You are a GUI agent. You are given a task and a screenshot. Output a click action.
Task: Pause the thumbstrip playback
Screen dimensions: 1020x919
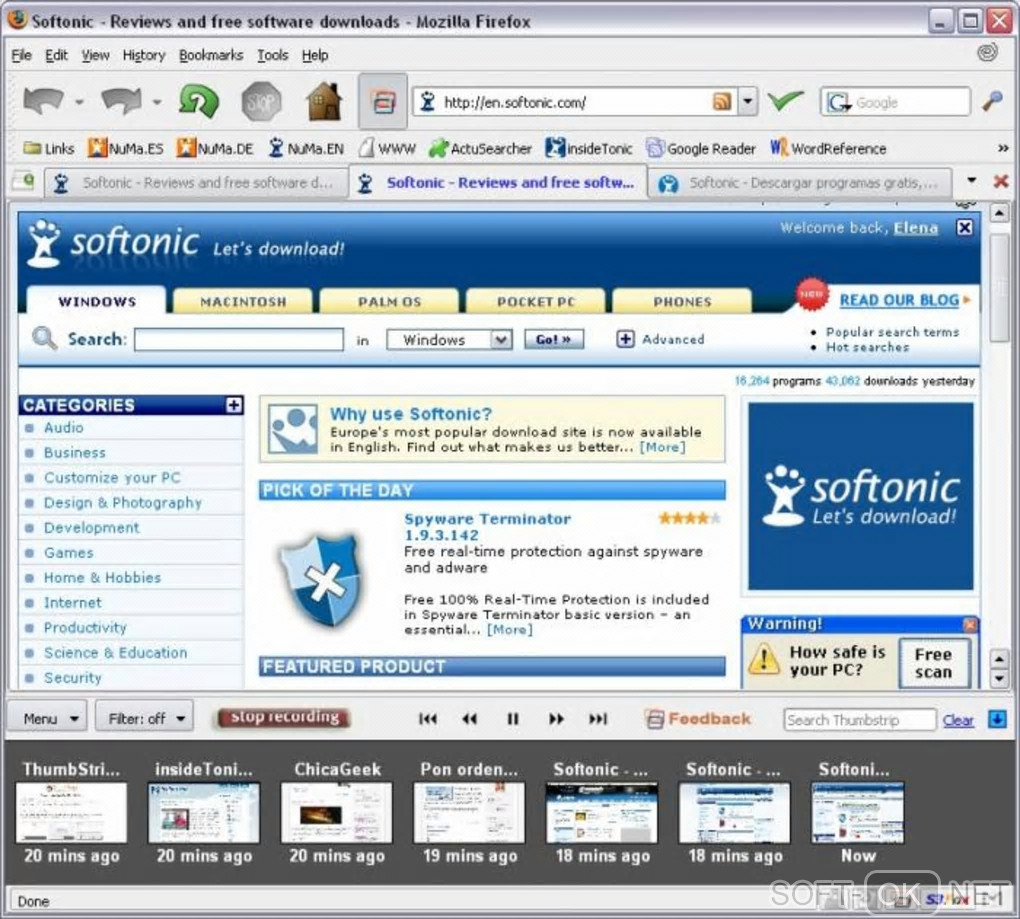pyautogui.click(x=513, y=719)
